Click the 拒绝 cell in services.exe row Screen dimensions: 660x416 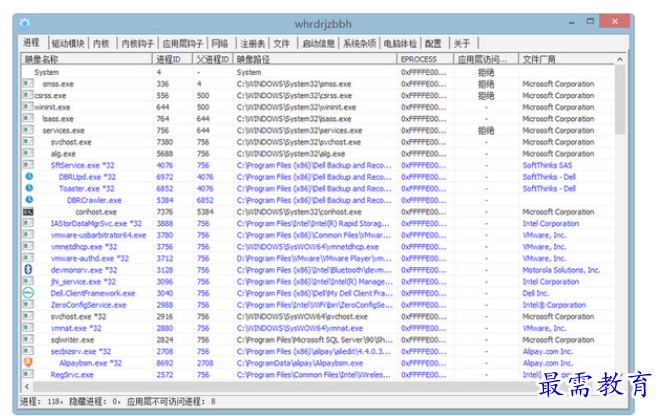click(x=486, y=131)
